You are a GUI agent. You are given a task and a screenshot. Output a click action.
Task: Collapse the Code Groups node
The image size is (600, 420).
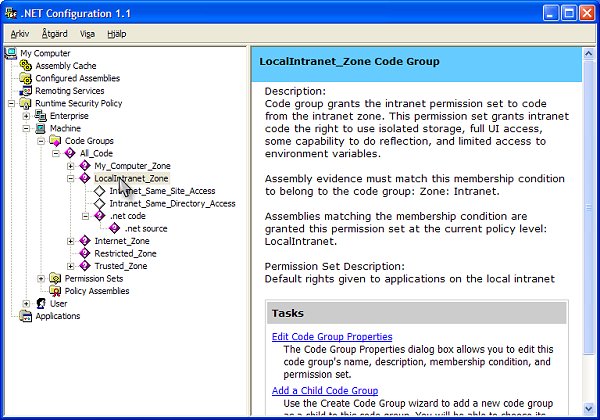[41, 141]
